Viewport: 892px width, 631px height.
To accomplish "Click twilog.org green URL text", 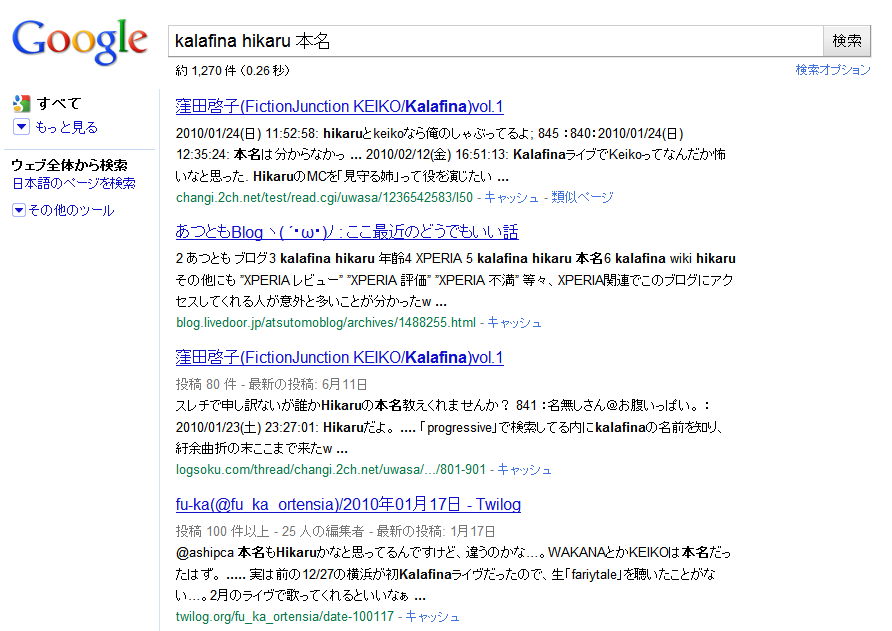I will [285, 616].
